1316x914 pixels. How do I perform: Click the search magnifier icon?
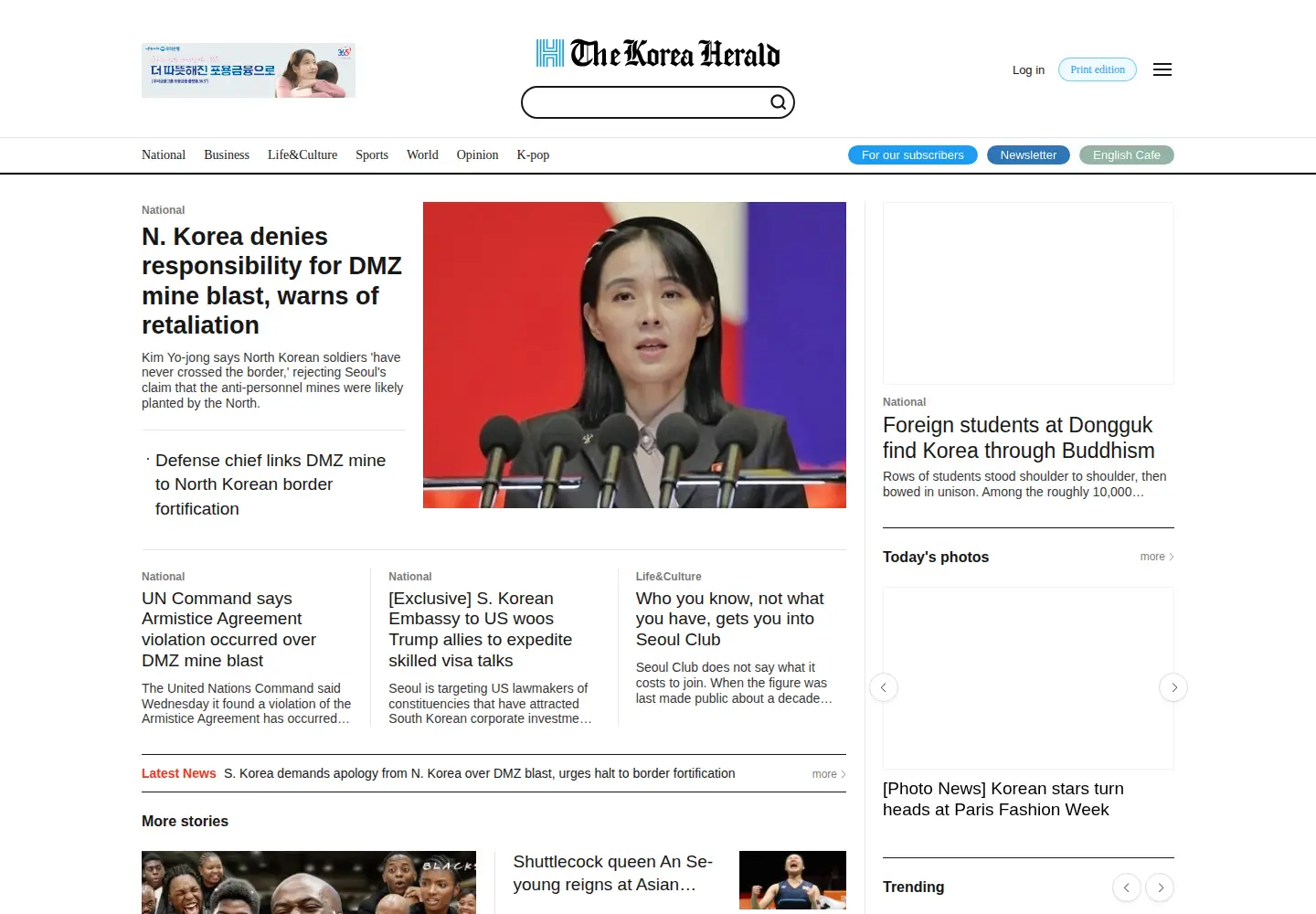click(x=778, y=102)
